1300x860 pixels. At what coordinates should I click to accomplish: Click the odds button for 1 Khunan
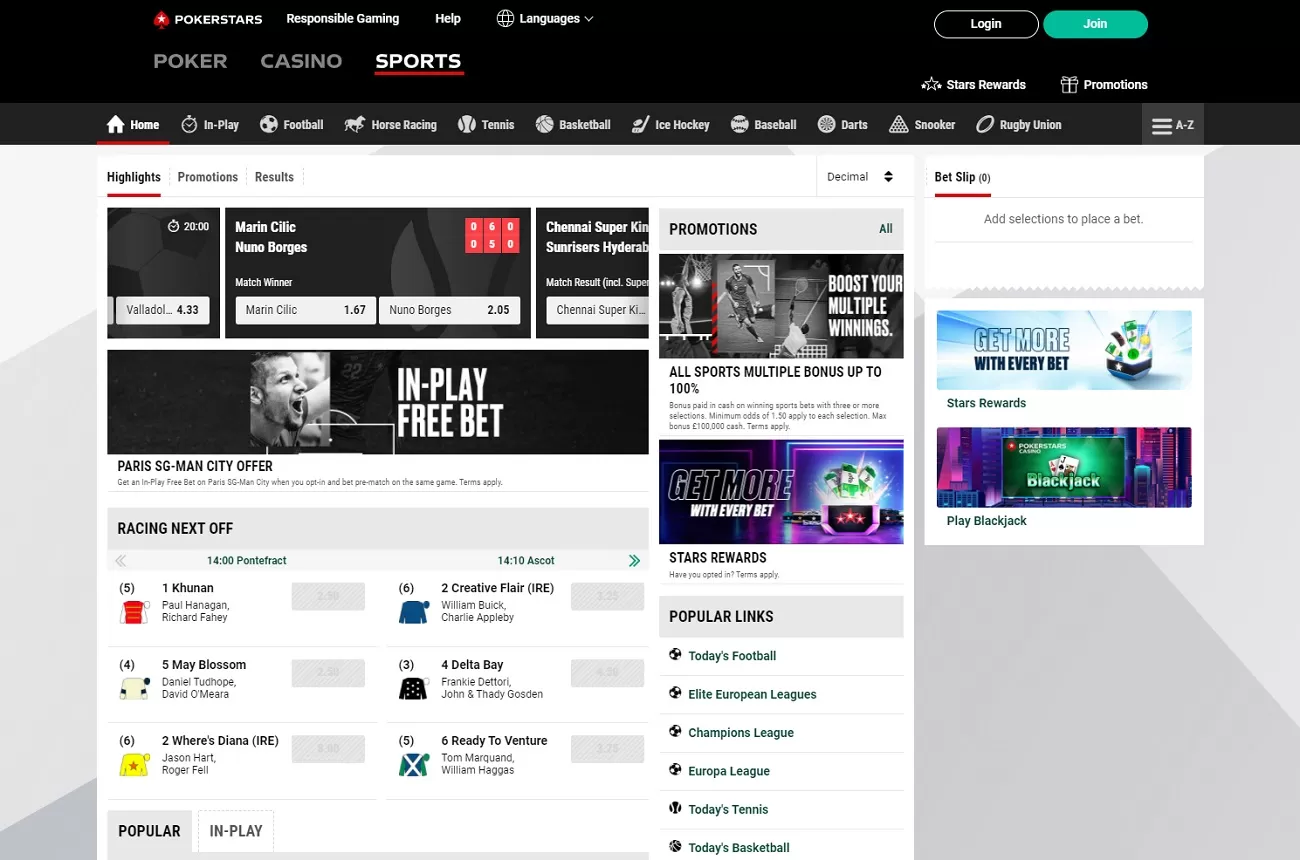[x=328, y=597]
